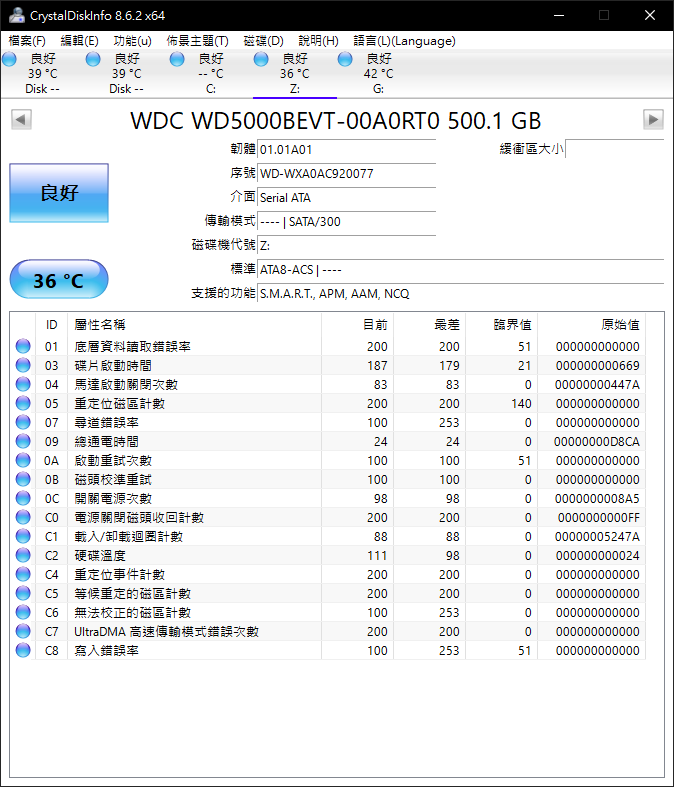Select the 硬碟溫度 attribute name
The height and width of the screenshot is (787, 674).
100,556
